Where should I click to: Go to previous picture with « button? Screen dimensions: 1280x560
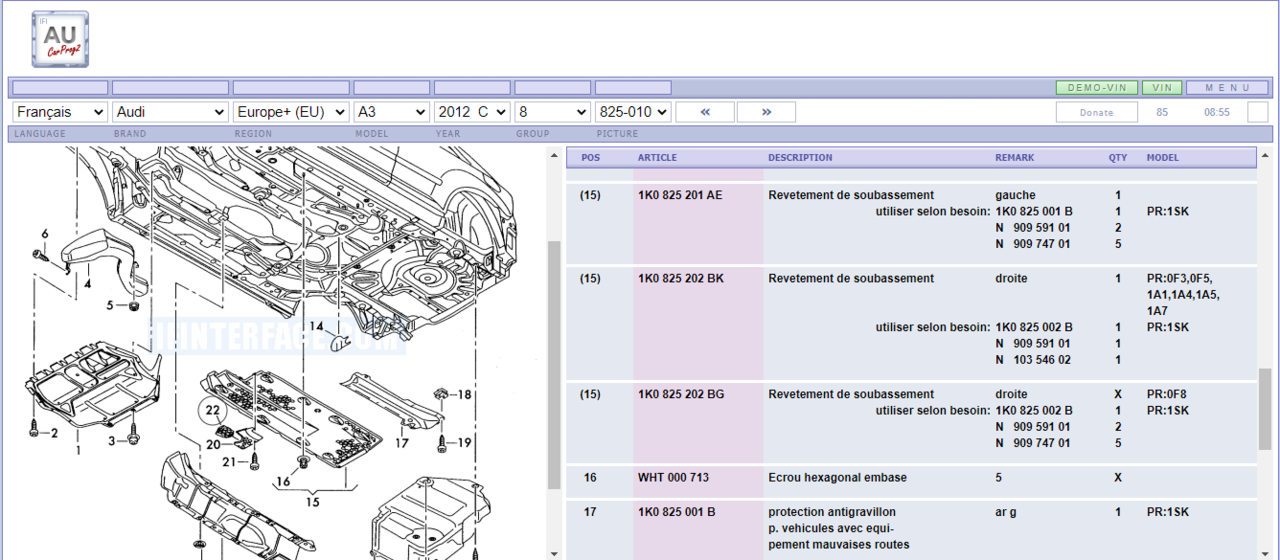click(704, 112)
